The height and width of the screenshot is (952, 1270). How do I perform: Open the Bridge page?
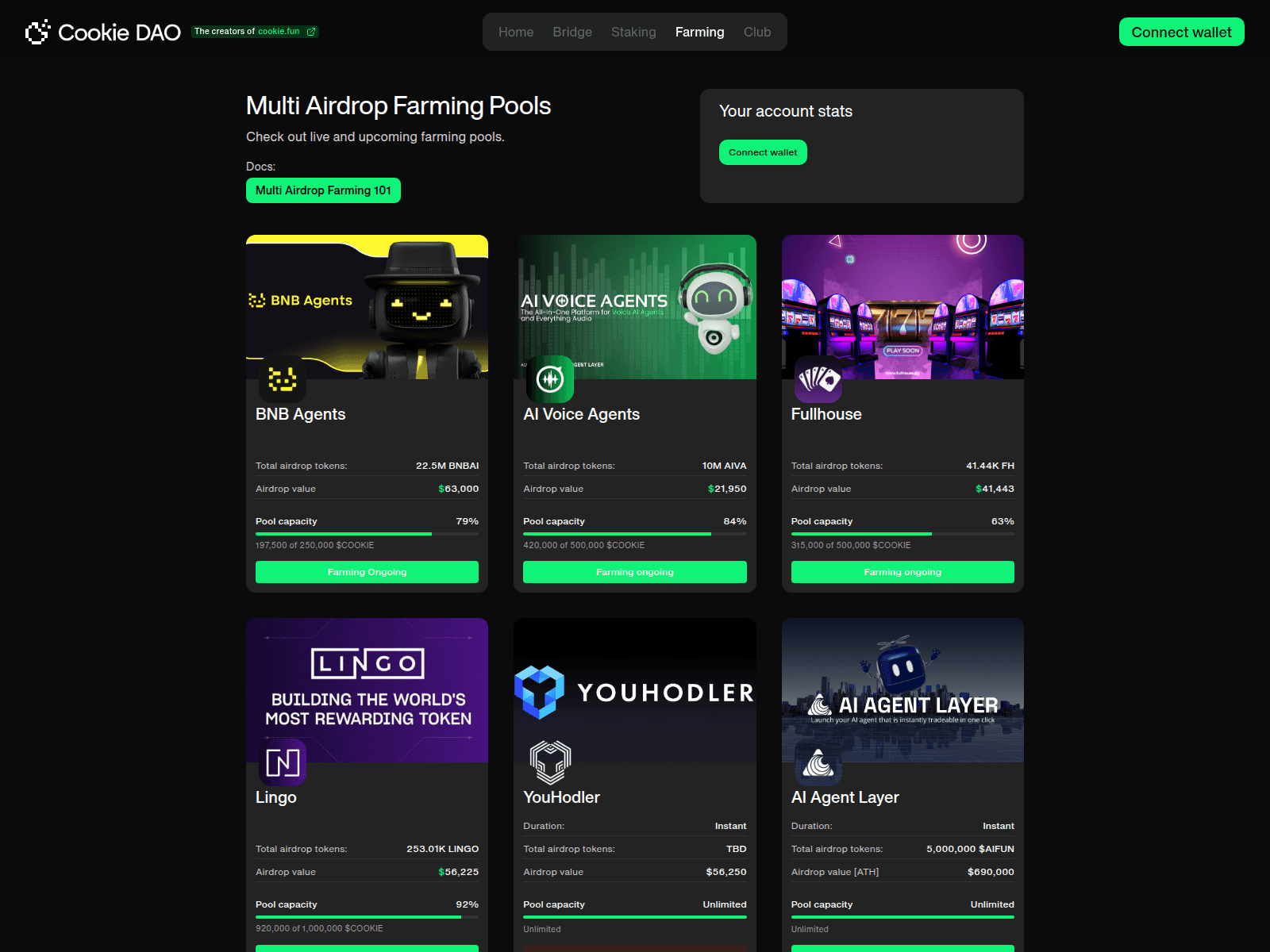571,32
